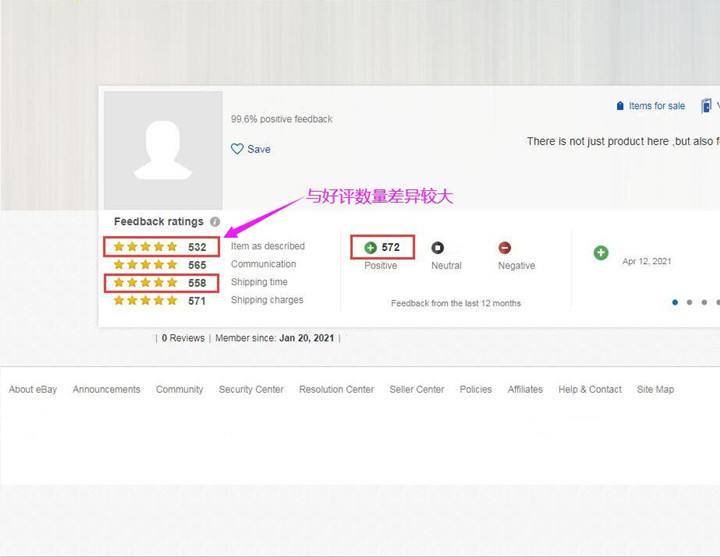Image resolution: width=720 pixels, height=557 pixels.
Task: Click the five stars for Shipping charges
Action: coord(146,300)
